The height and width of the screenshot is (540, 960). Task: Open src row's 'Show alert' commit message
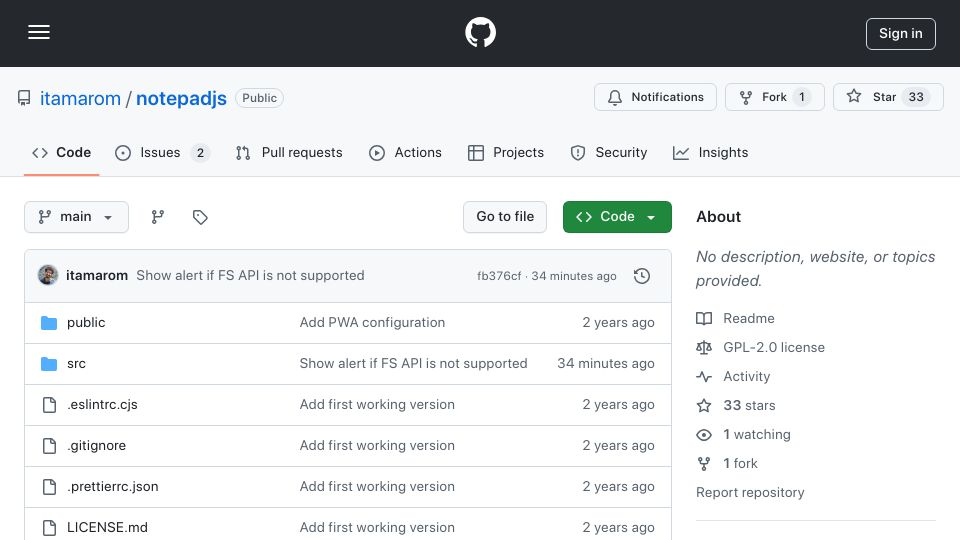[x=413, y=364]
